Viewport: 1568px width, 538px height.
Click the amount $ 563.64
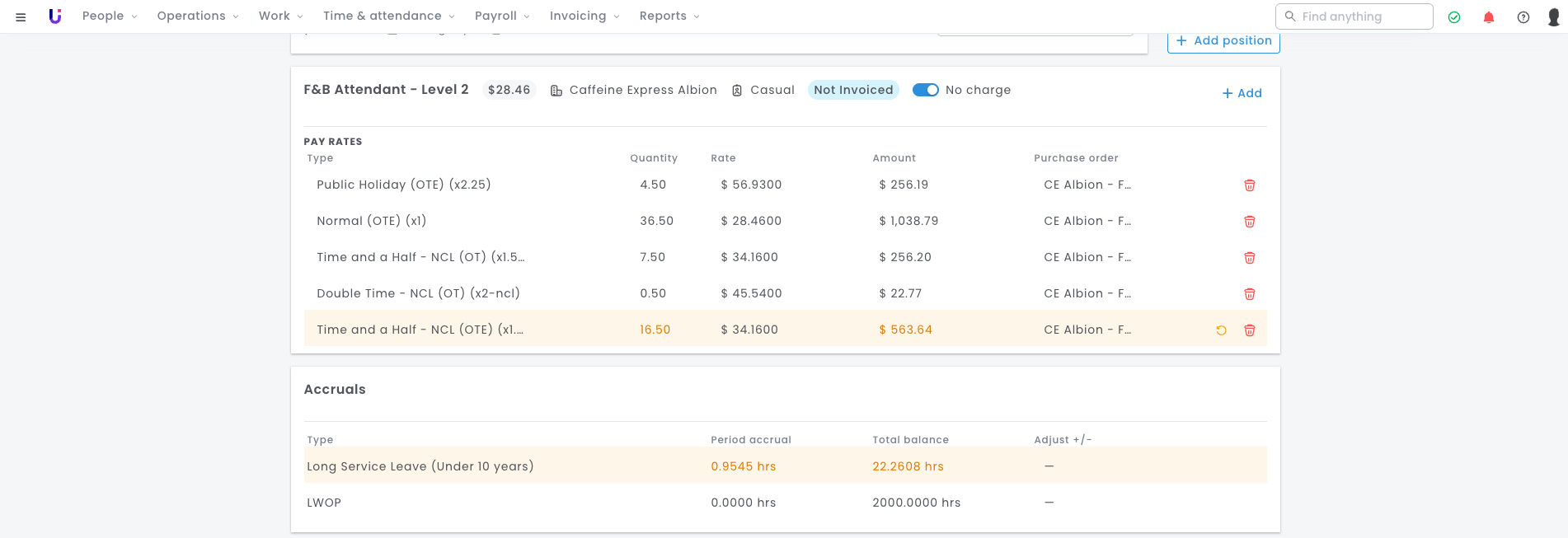(x=905, y=330)
